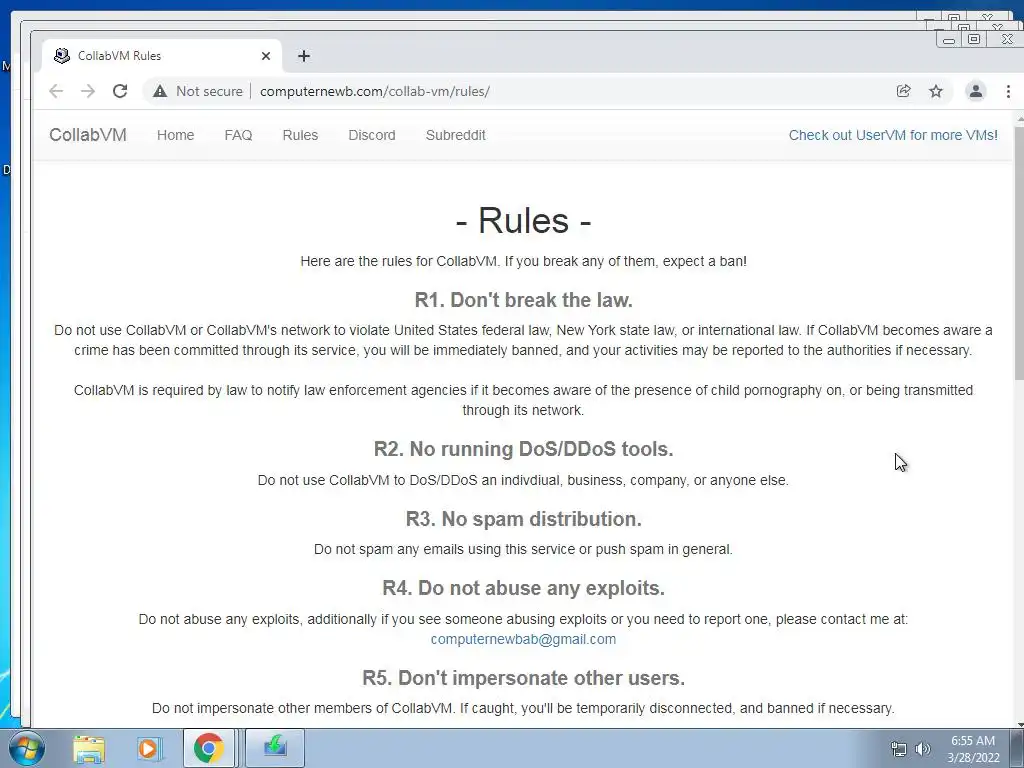Select the CollabVM Rules tab

(x=162, y=56)
